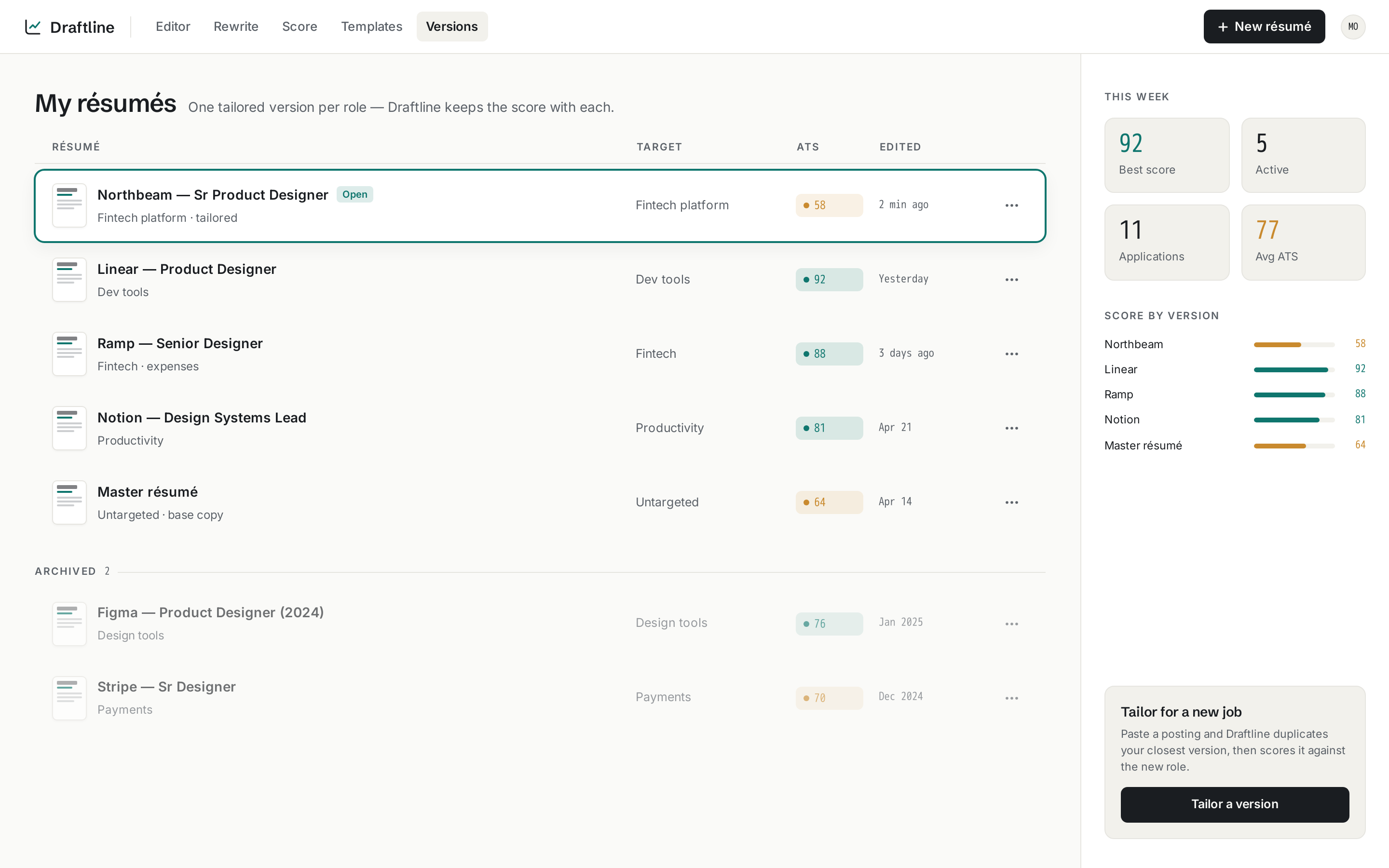The image size is (1389, 868).
Task: Sort by the TARGET column header
Action: click(x=659, y=147)
